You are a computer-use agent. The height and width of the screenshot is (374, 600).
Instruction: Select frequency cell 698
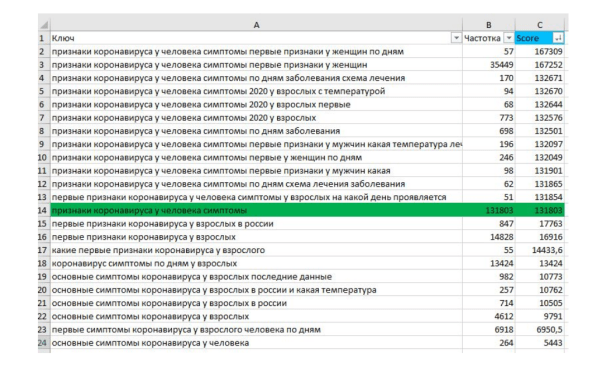click(x=489, y=131)
